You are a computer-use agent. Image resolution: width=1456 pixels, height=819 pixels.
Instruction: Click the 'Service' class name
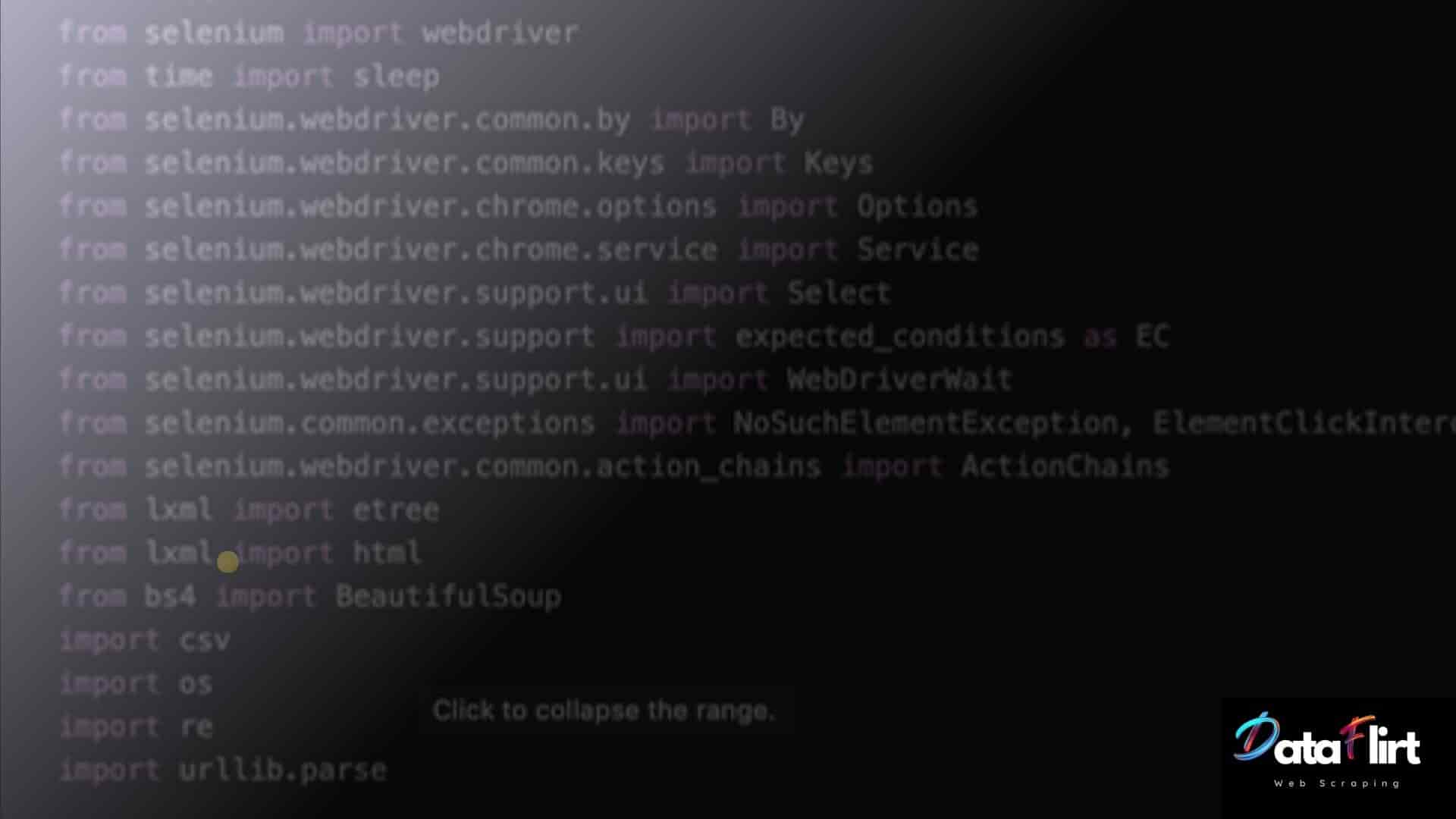click(x=918, y=249)
